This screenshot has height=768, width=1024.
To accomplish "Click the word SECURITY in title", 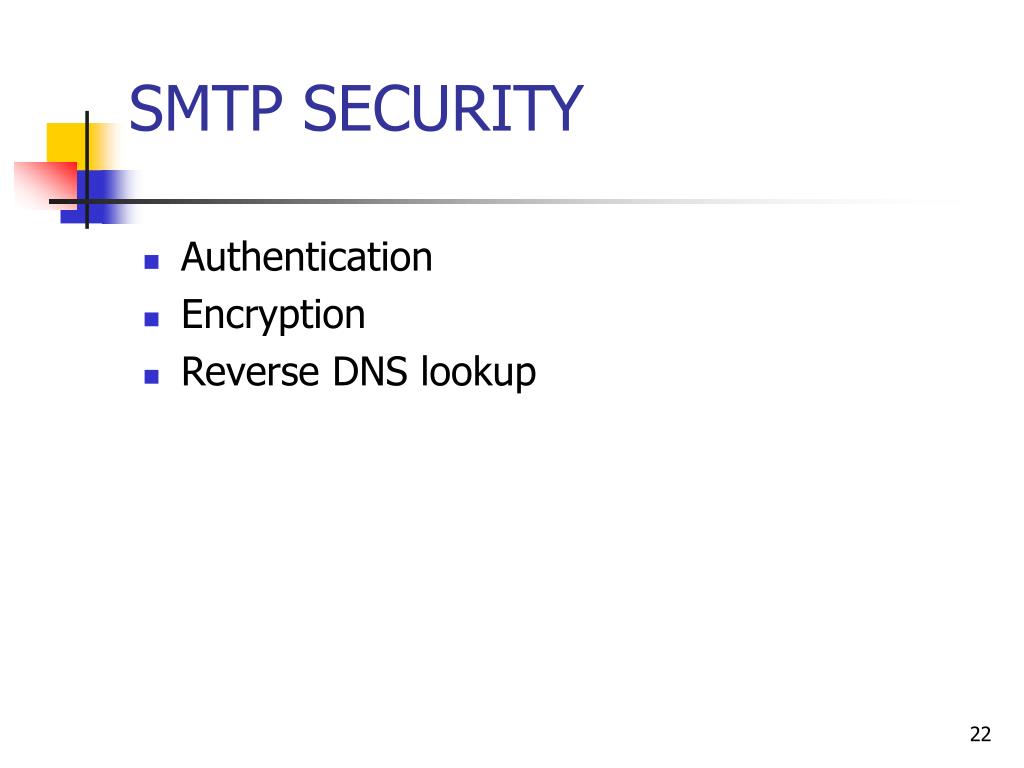I will (443, 108).
